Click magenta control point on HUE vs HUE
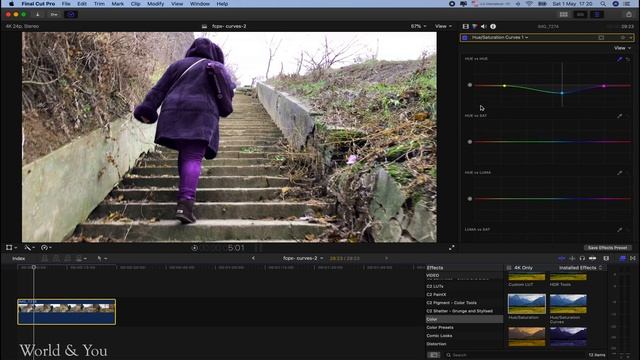This screenshot has width=640, height=360. click(x=604, y=86)
